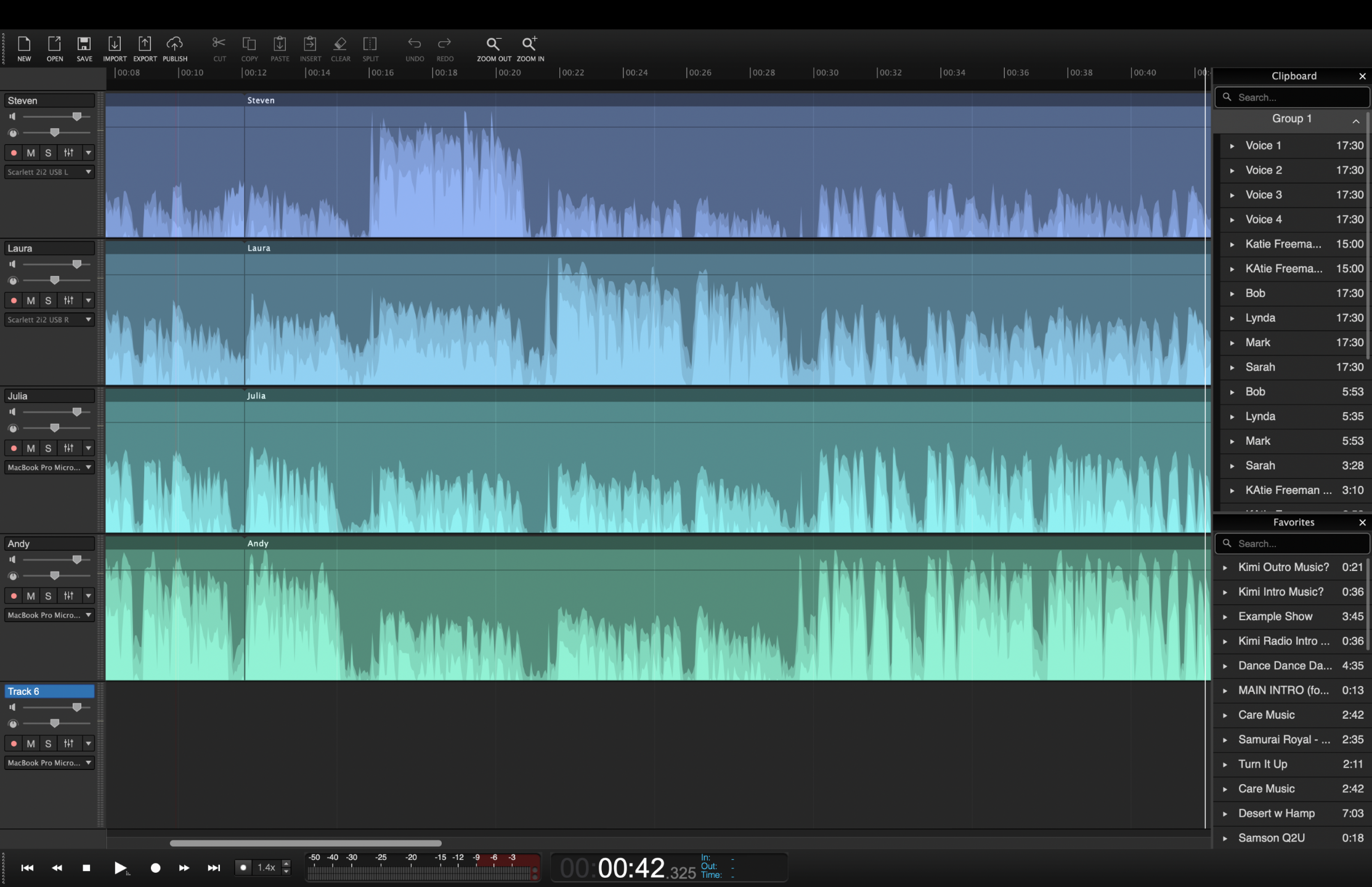Adjust the Steven track volume slider
Screen dimensions: 1372x887
(x=76, y=116)
